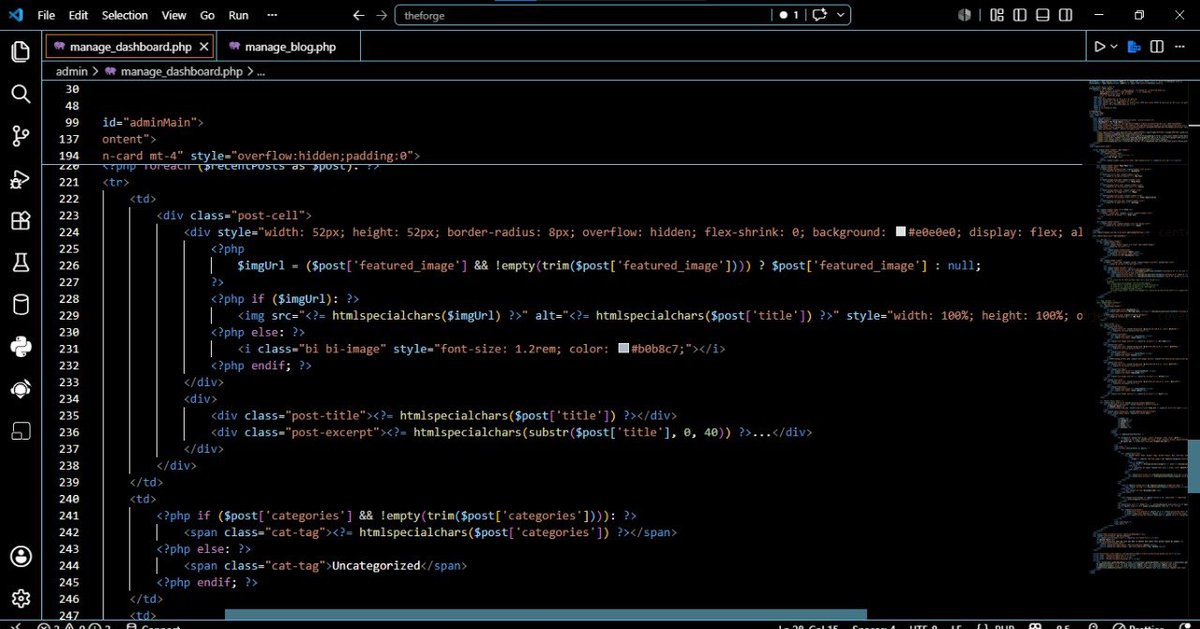Image resolution: width=1200 pixels, height=629 pixels.
Task: Open the Copilot chat icon in title bar
Action: 820,15
